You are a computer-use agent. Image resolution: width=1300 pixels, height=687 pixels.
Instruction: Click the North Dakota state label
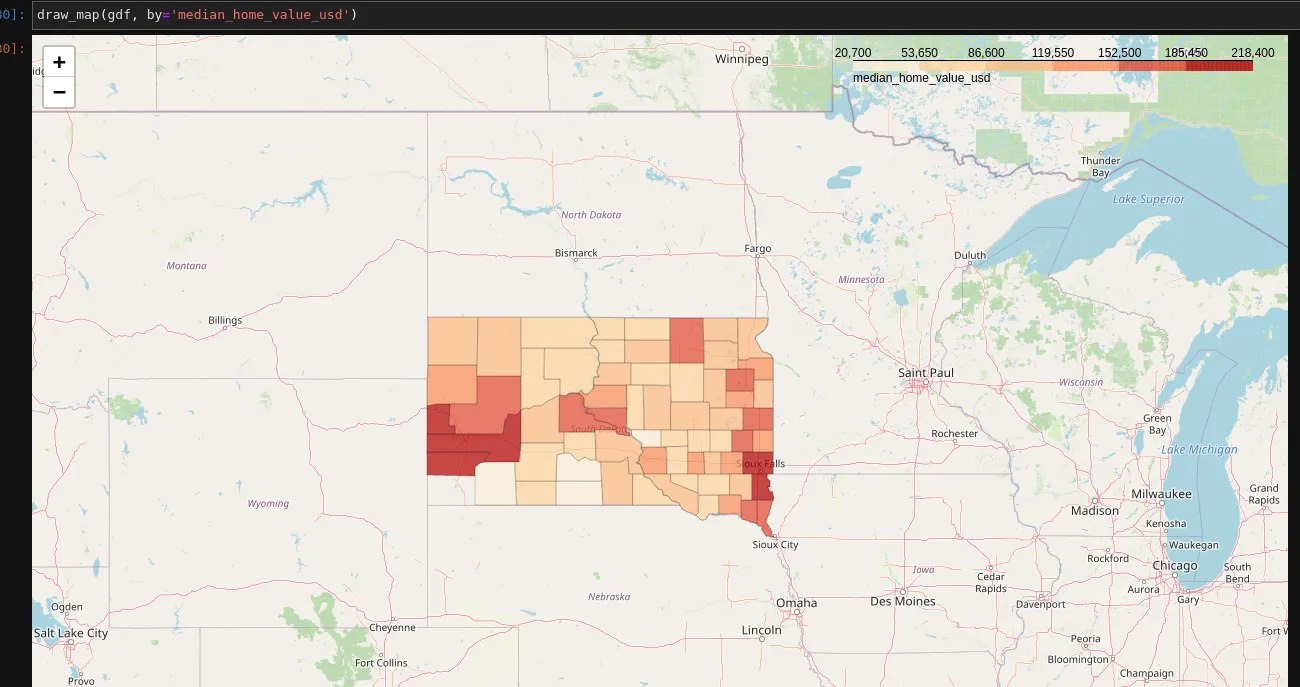click(x=590, y=215)
